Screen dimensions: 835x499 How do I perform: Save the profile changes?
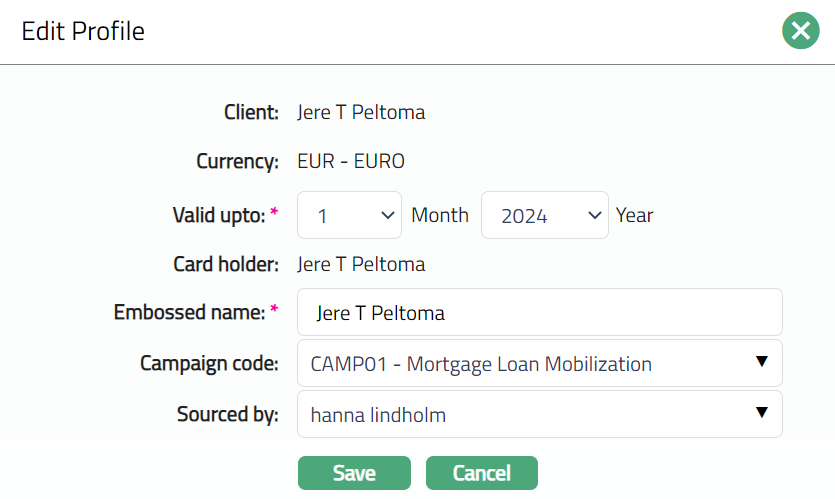point(354,473)
